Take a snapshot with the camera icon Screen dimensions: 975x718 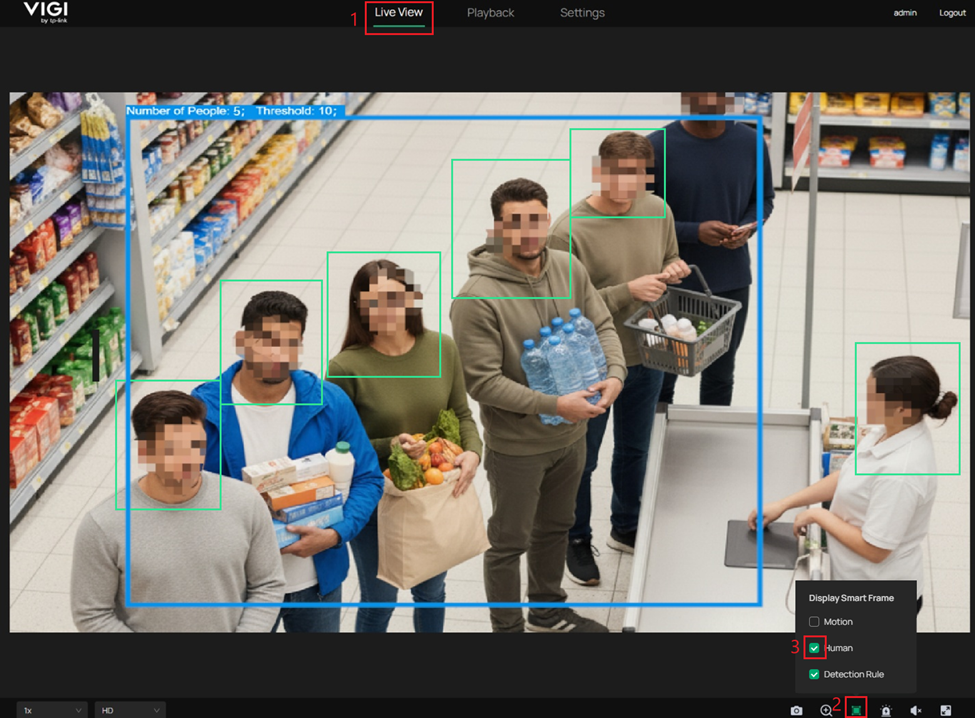point(796,710)
